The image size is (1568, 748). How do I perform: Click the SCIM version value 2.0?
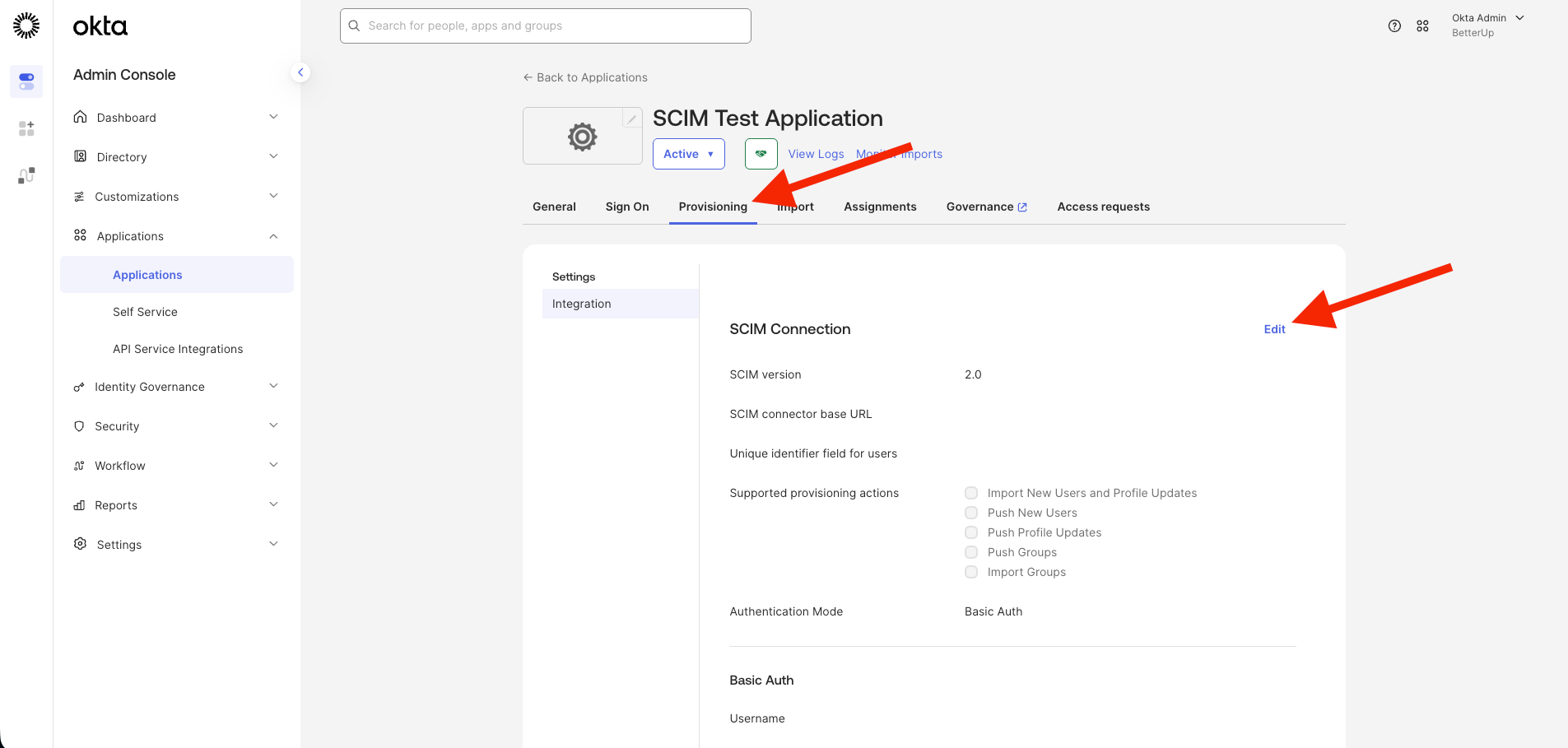click(973, 374)
